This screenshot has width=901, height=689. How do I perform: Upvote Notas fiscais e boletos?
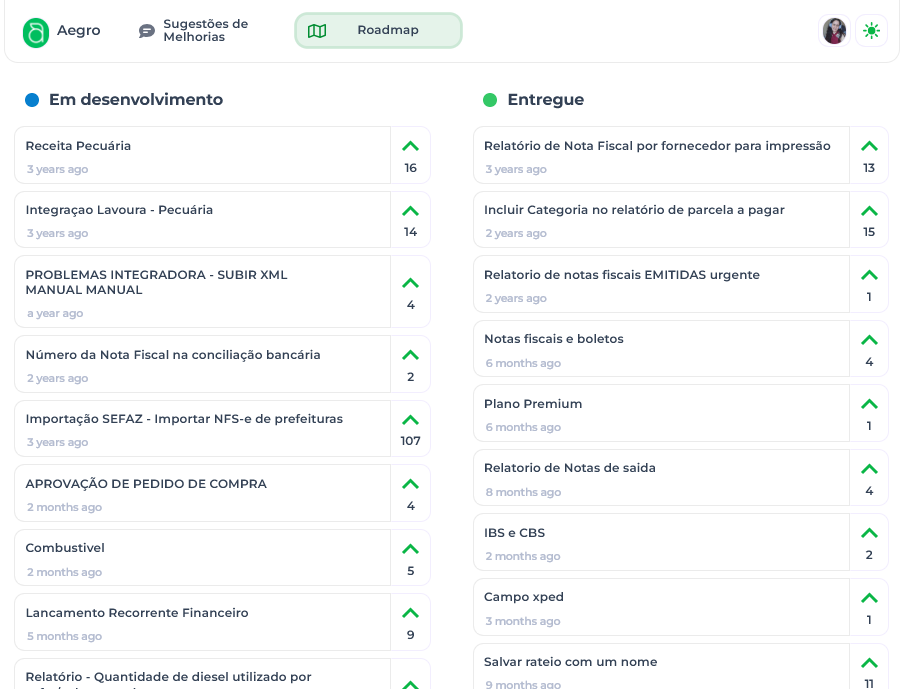click(869, 340)
